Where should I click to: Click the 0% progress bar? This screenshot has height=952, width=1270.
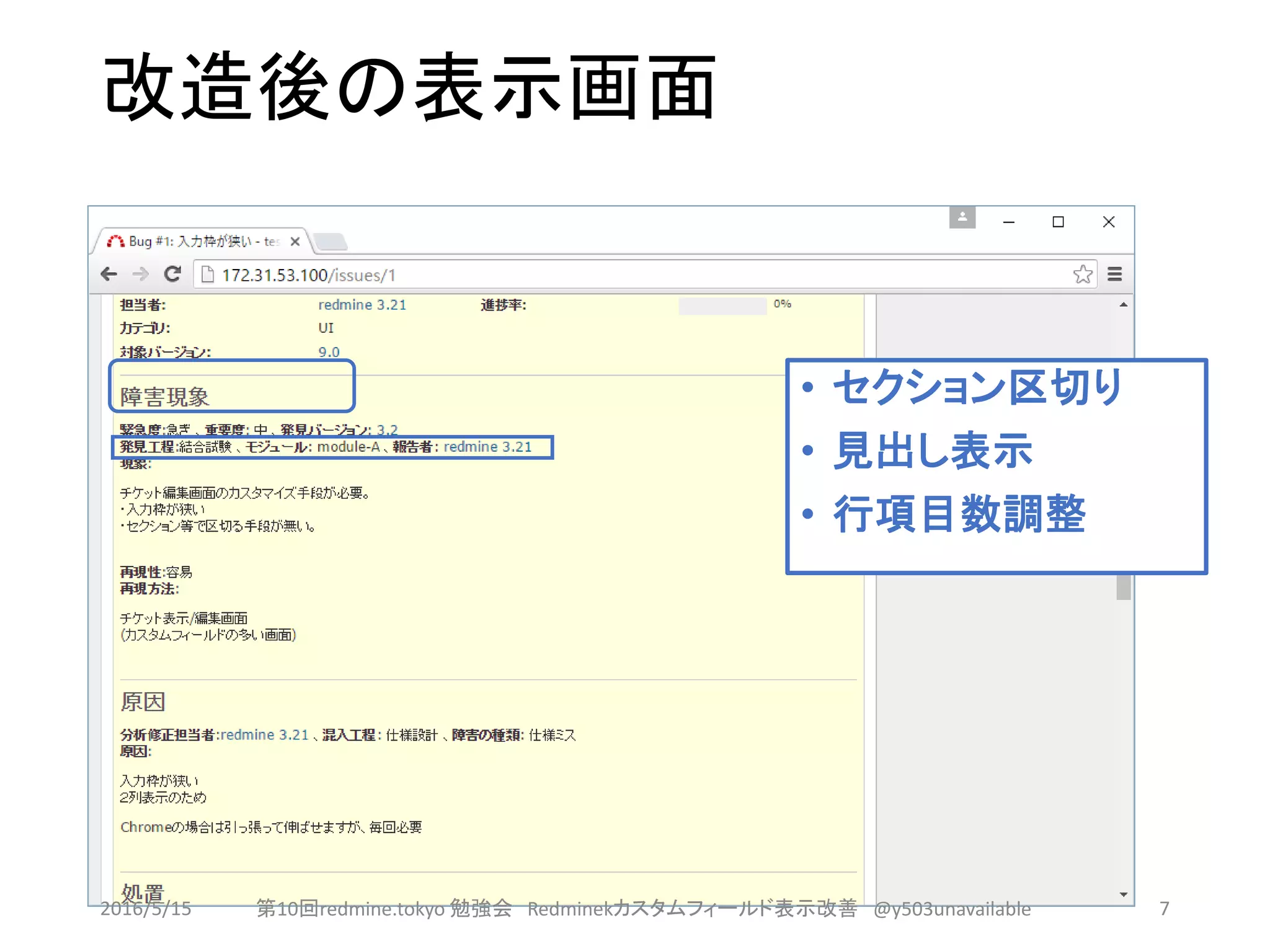[x=722, y=306]
